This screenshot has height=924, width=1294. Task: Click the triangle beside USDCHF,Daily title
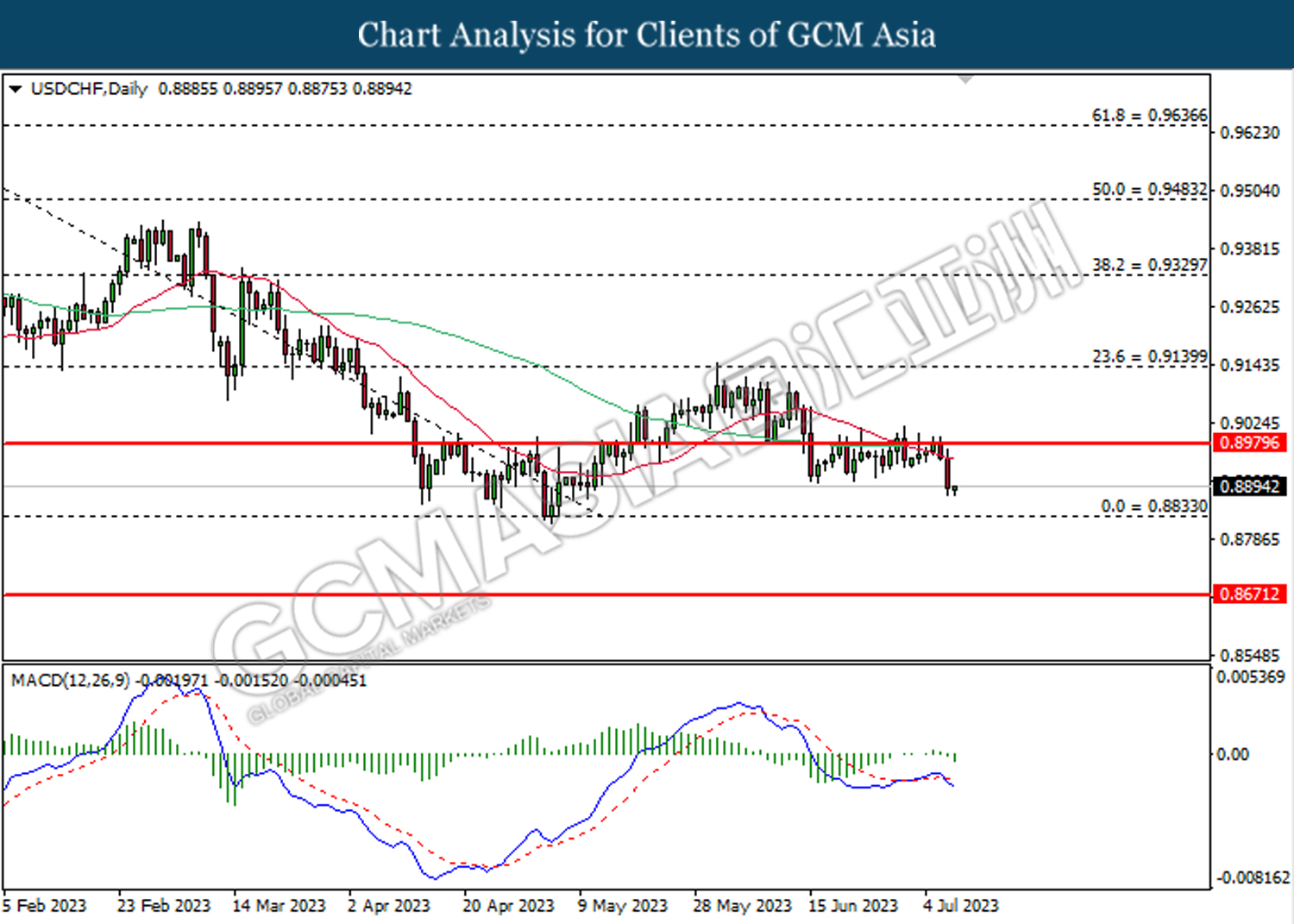15,89
